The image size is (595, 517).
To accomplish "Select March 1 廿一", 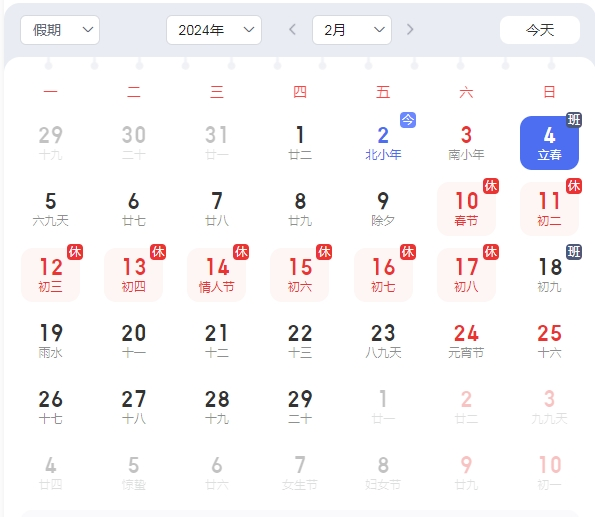I will coord(383,407).
